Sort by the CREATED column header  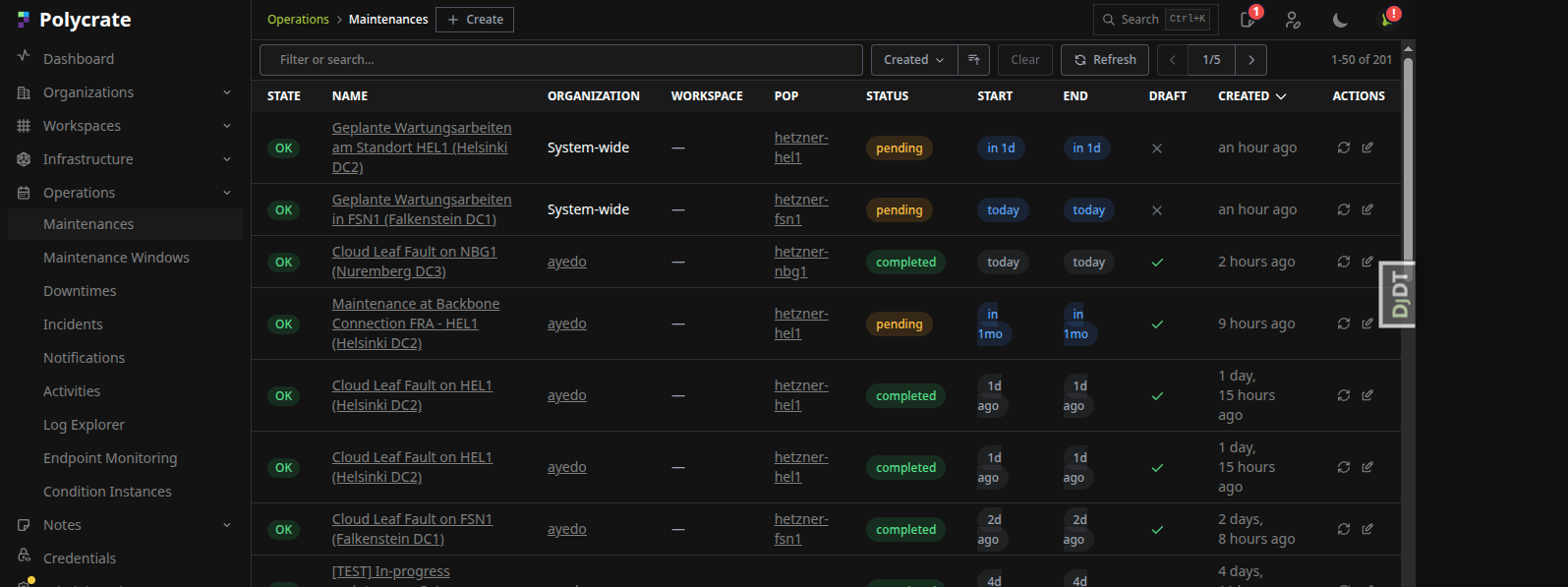point(1251,96)
